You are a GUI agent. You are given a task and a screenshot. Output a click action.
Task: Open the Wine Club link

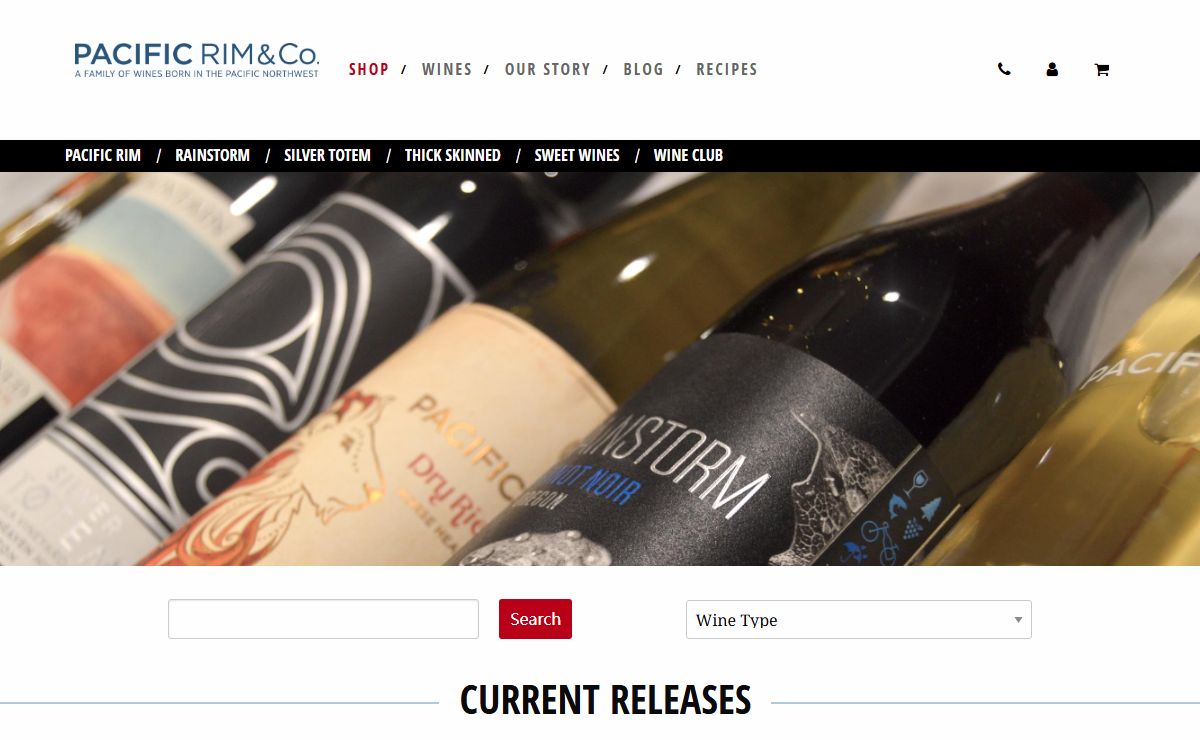688,155
